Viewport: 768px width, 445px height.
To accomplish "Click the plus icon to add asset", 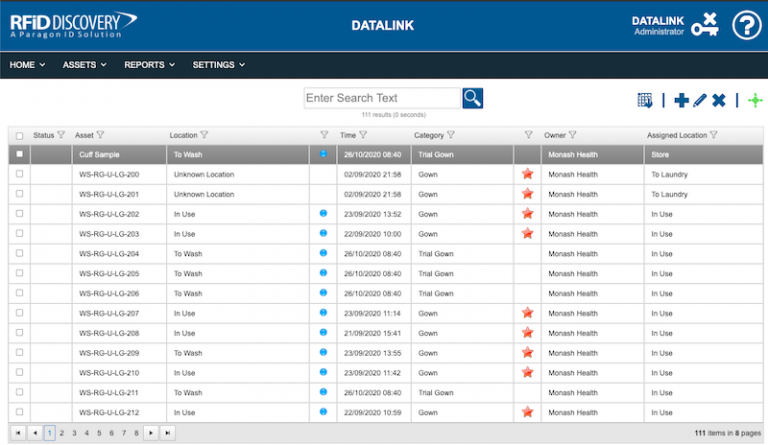I will pyautogui.click(x=681, y=100).
